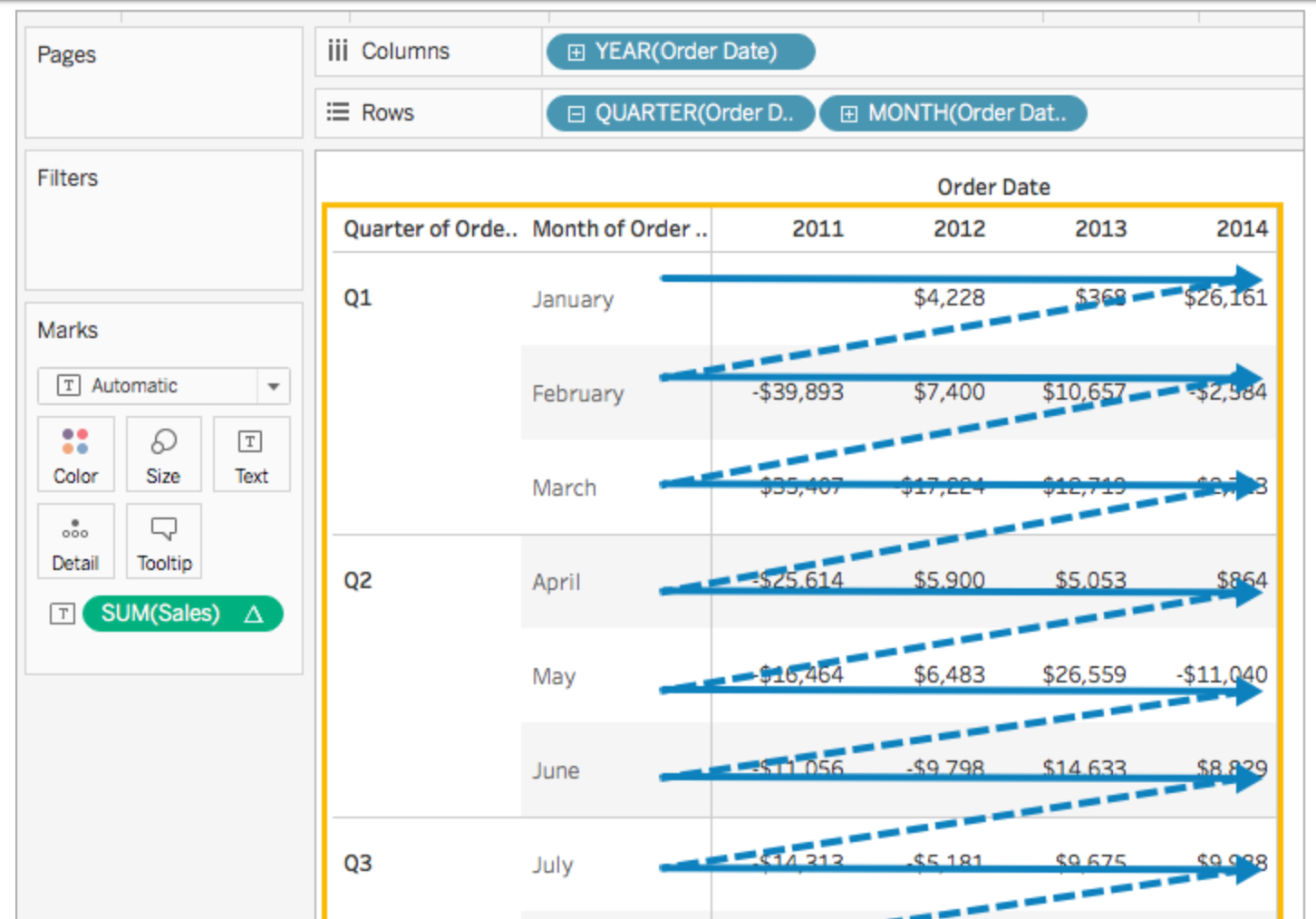Viewport: 1316px width, 919px height.
Task: Click the -$16,464 May cell
Action: pos(798,674)
